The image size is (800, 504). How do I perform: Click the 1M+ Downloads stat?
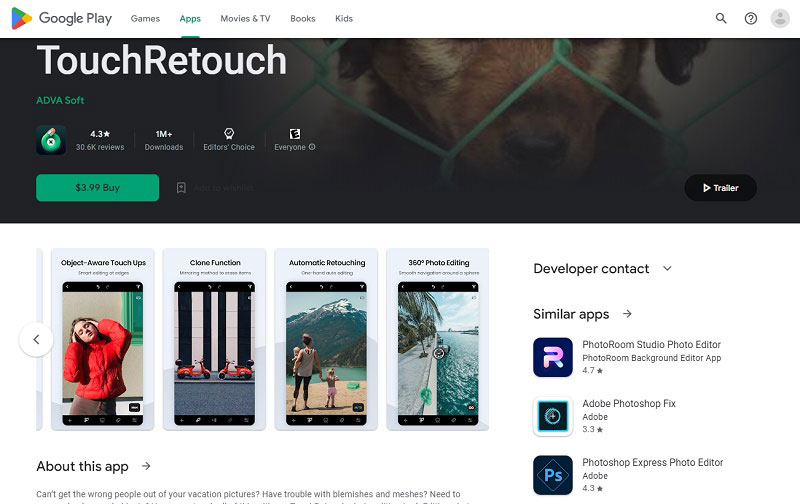pos(164,140)
